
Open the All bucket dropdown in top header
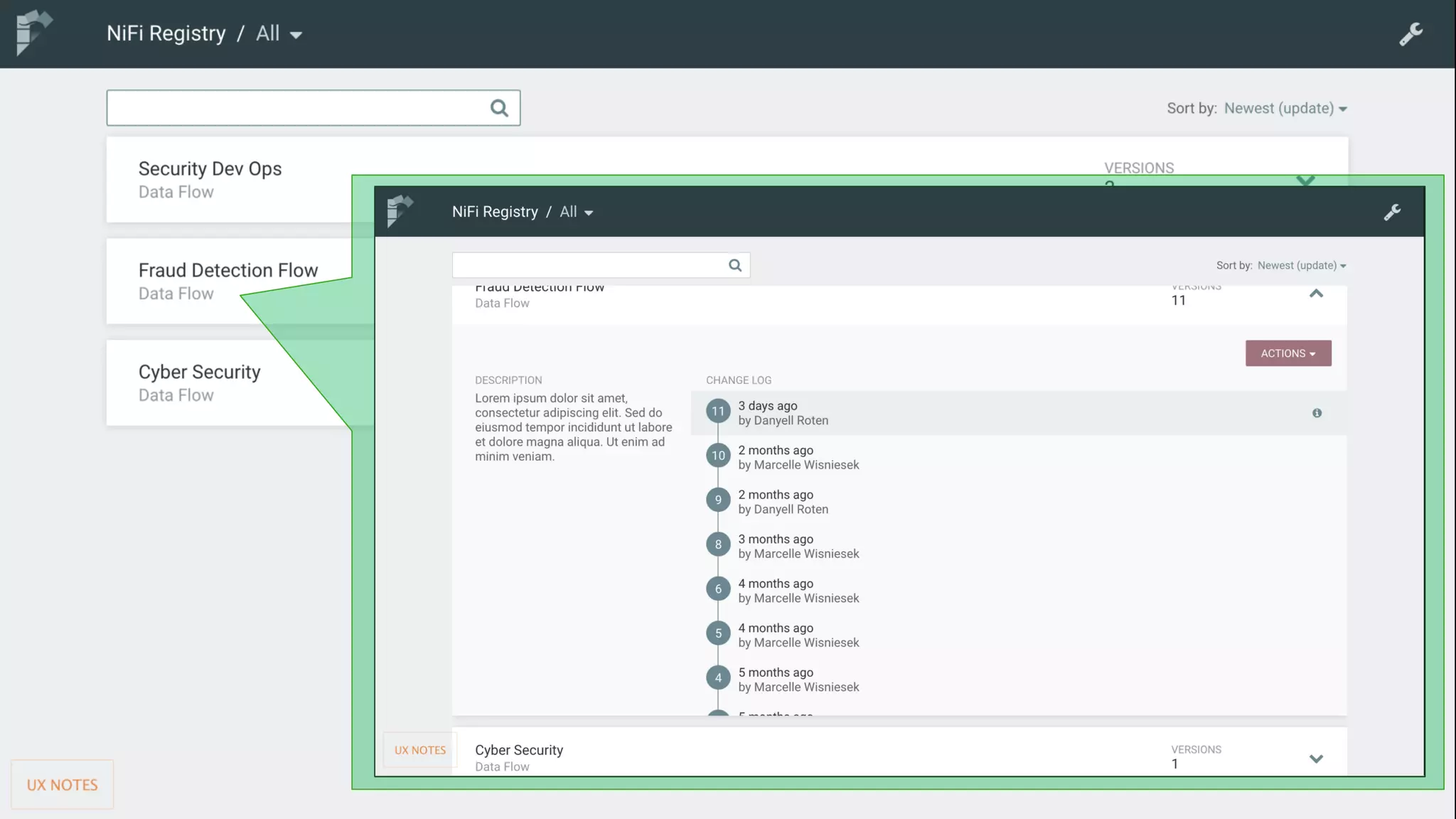279,33
